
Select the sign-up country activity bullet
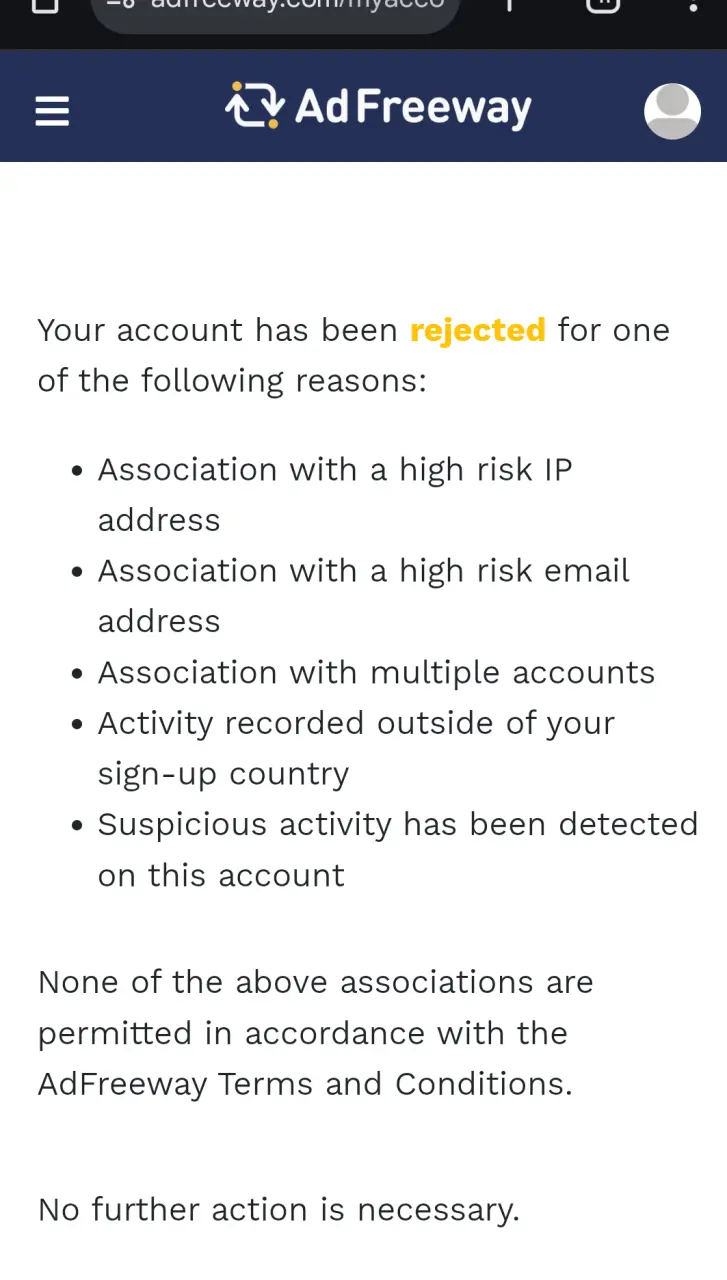click(356, 748)
